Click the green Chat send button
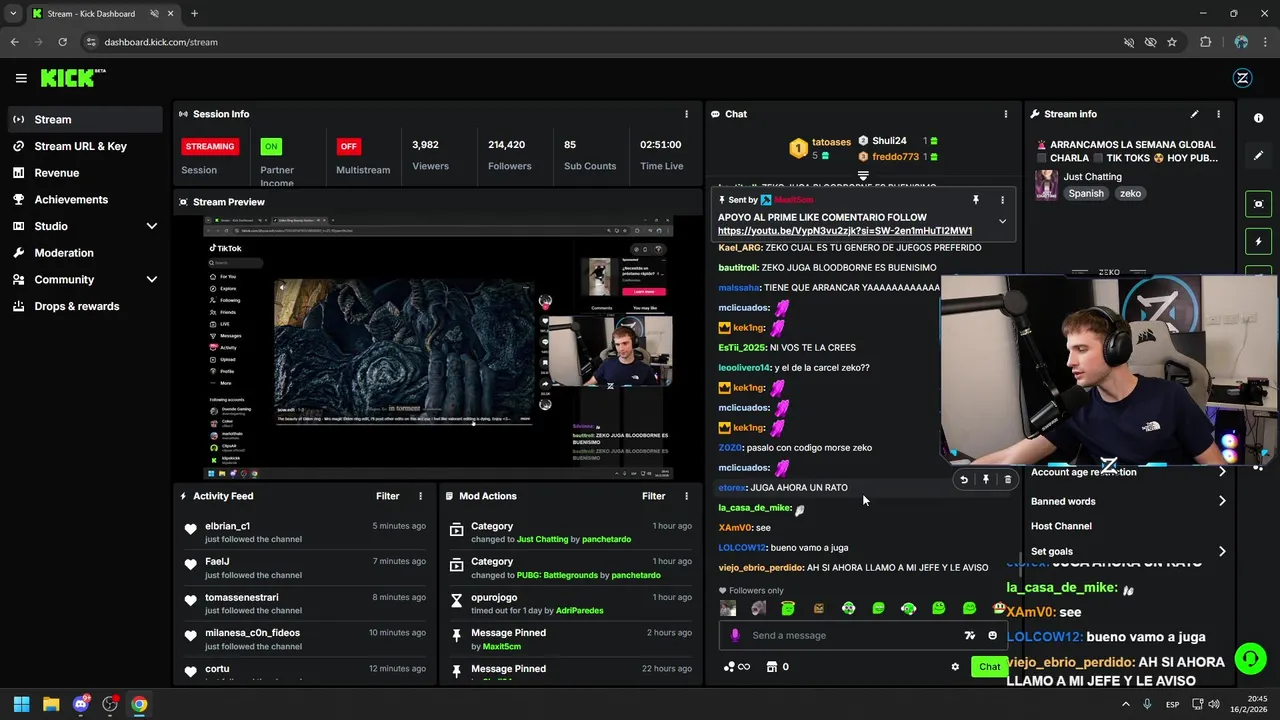The width and height of the screenshot is (1280, 720). [x=989, y=667]
